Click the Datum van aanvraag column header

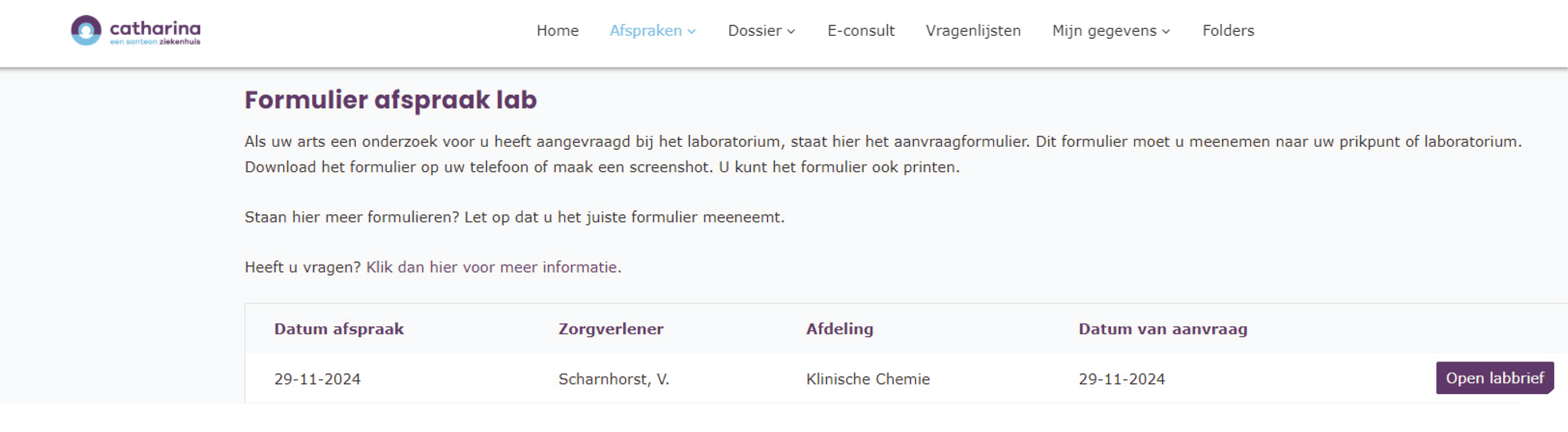pos(1163,329)
